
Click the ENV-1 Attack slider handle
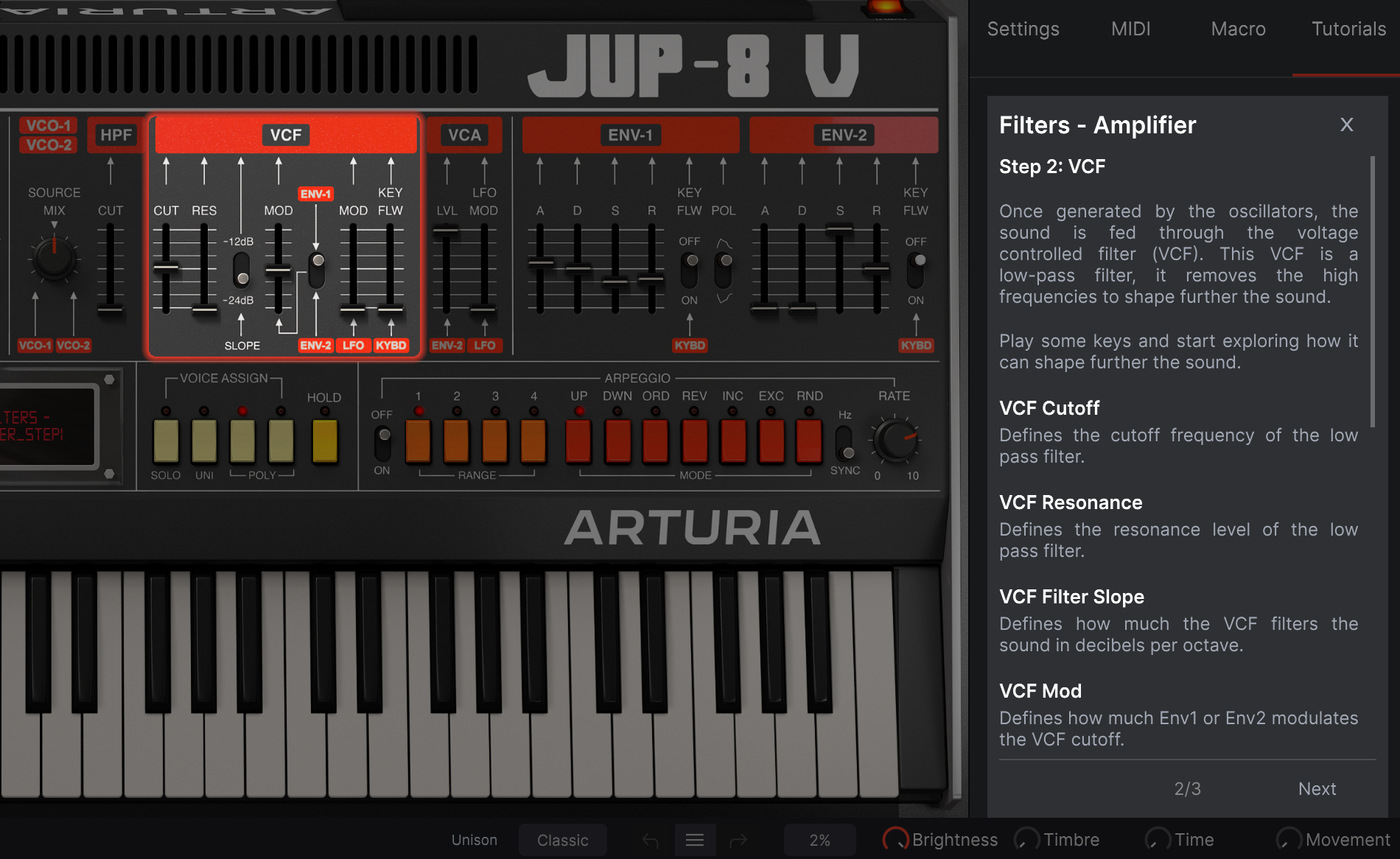click(x=540, y=263)
